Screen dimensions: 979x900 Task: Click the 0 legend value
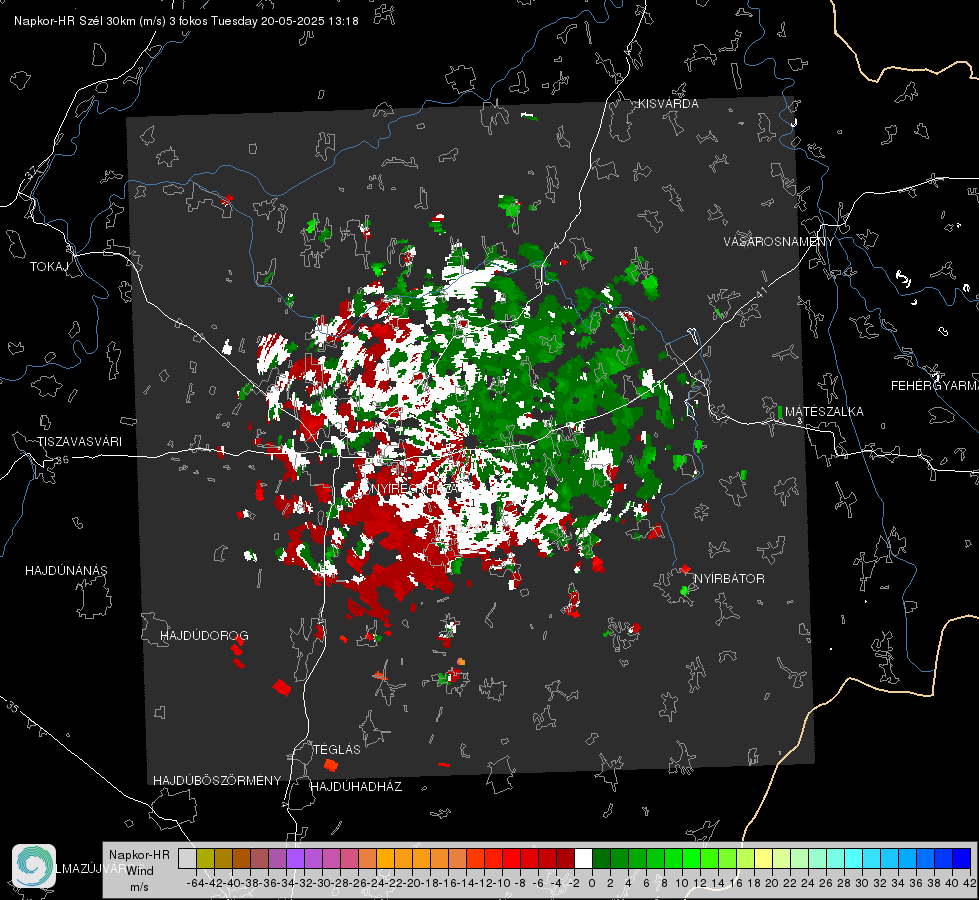[592, 883]
